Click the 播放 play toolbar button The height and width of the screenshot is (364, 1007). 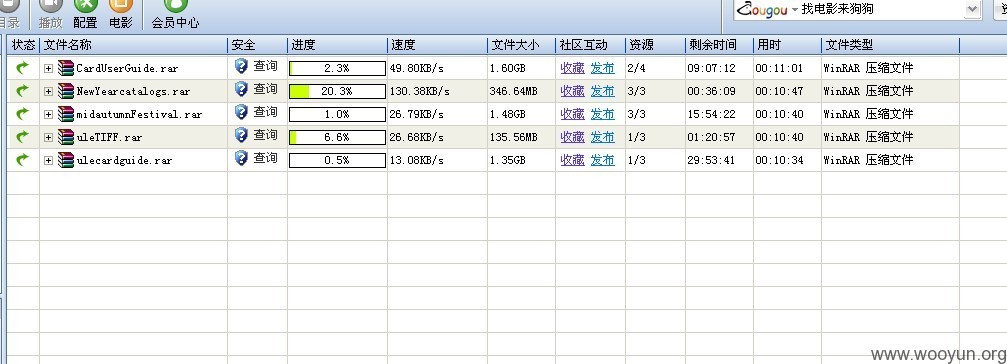point(51,14)
